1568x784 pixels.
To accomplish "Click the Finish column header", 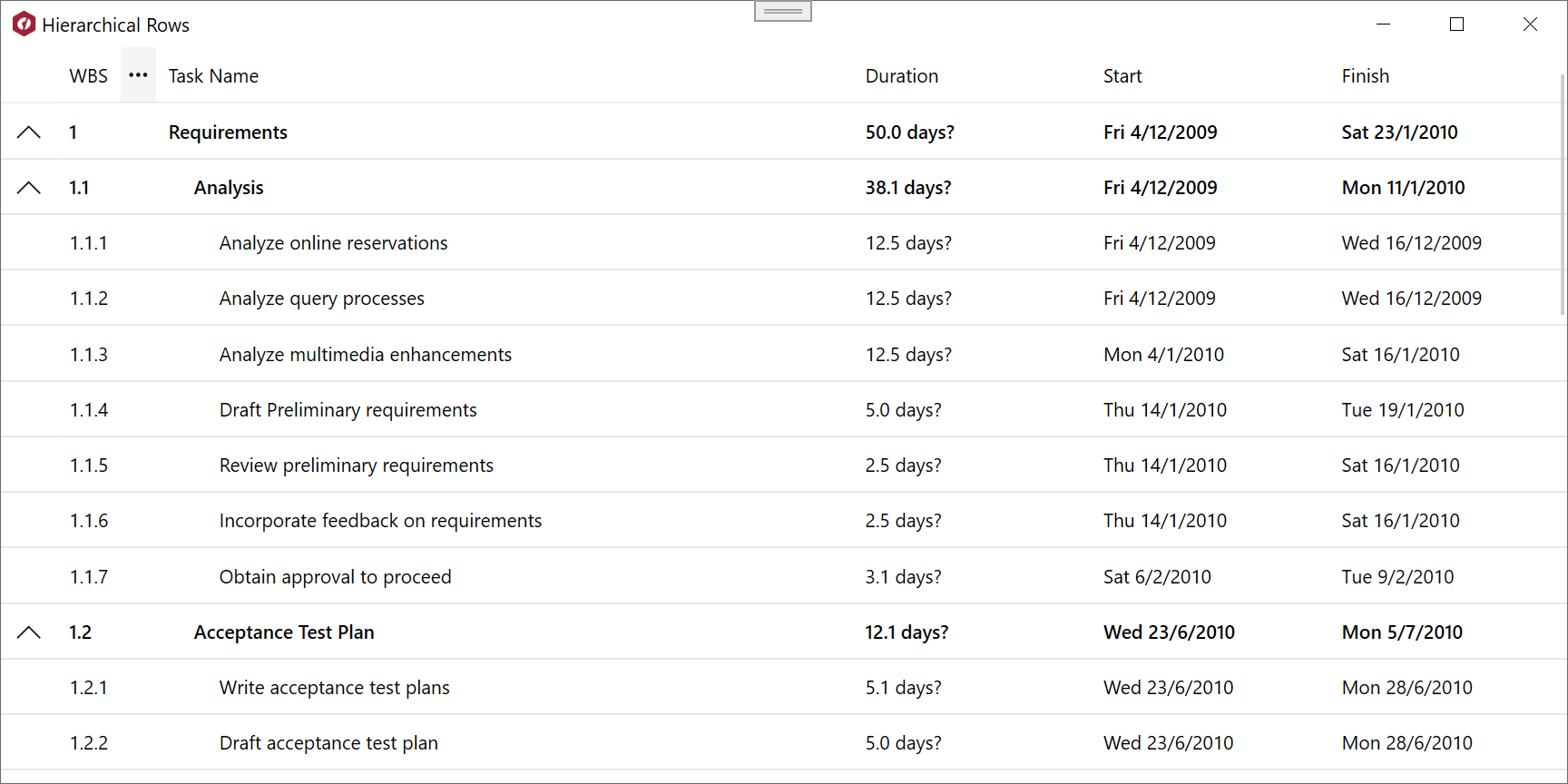I will [x=1365, y=76].
